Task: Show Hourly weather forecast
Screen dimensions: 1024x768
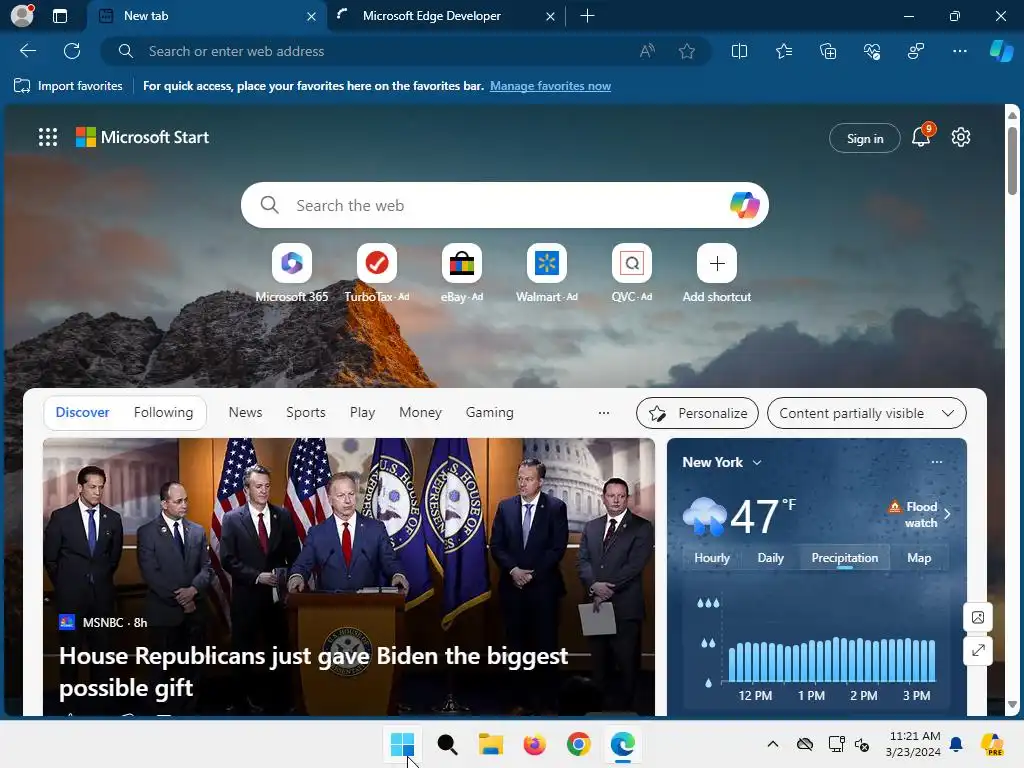Action: (x=712, y=558)
